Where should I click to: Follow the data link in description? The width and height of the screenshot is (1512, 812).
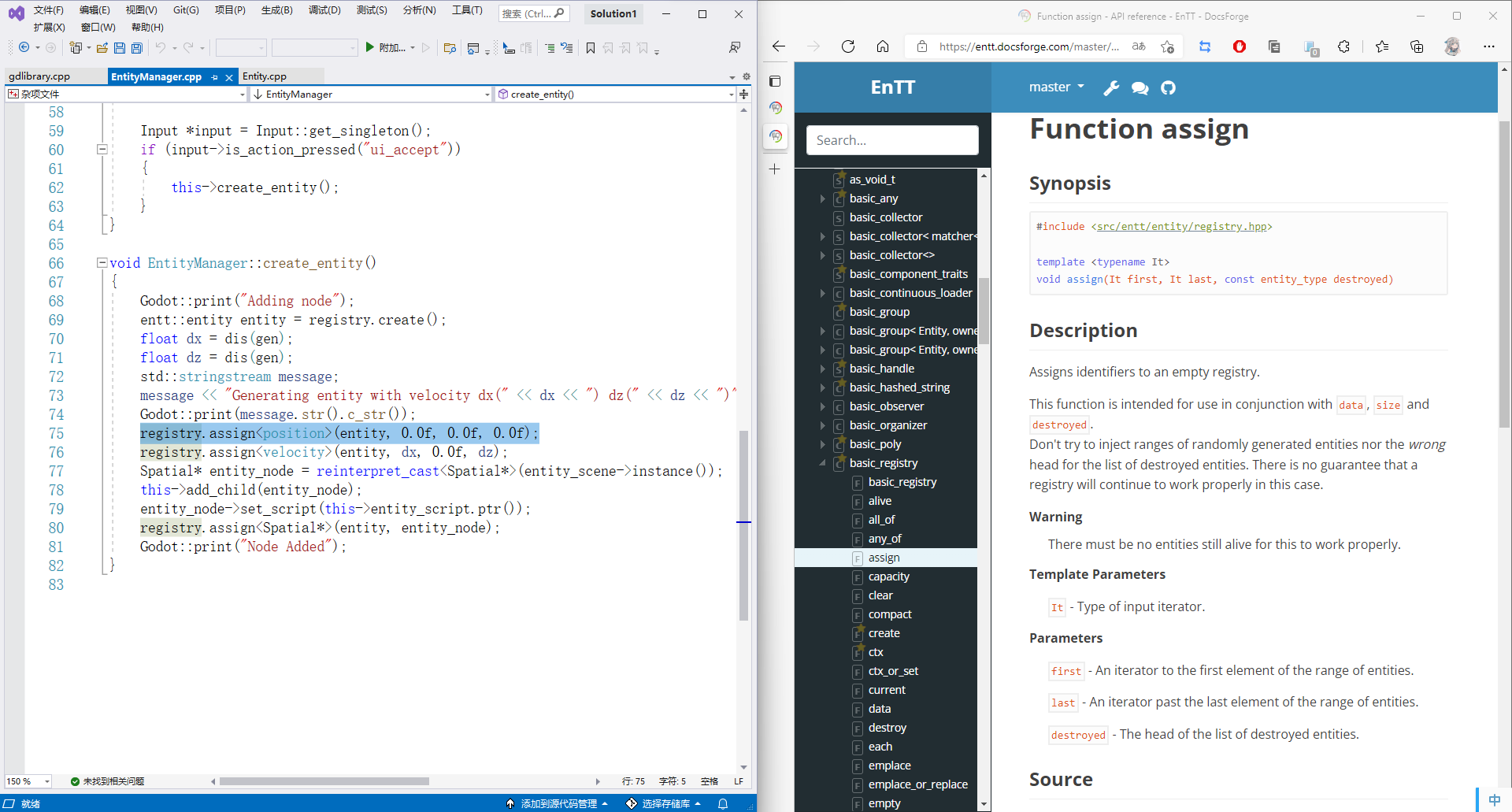[x=1351, y=405]
